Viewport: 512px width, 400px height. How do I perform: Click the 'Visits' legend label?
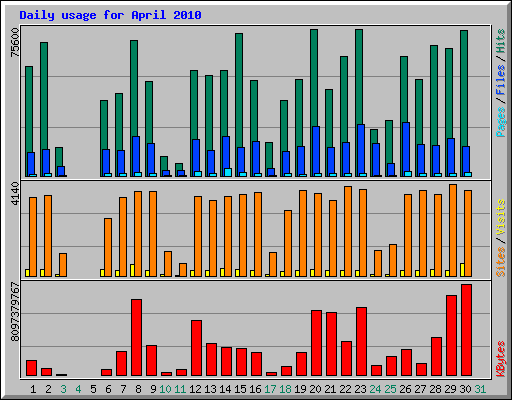[x=501, y=217]
